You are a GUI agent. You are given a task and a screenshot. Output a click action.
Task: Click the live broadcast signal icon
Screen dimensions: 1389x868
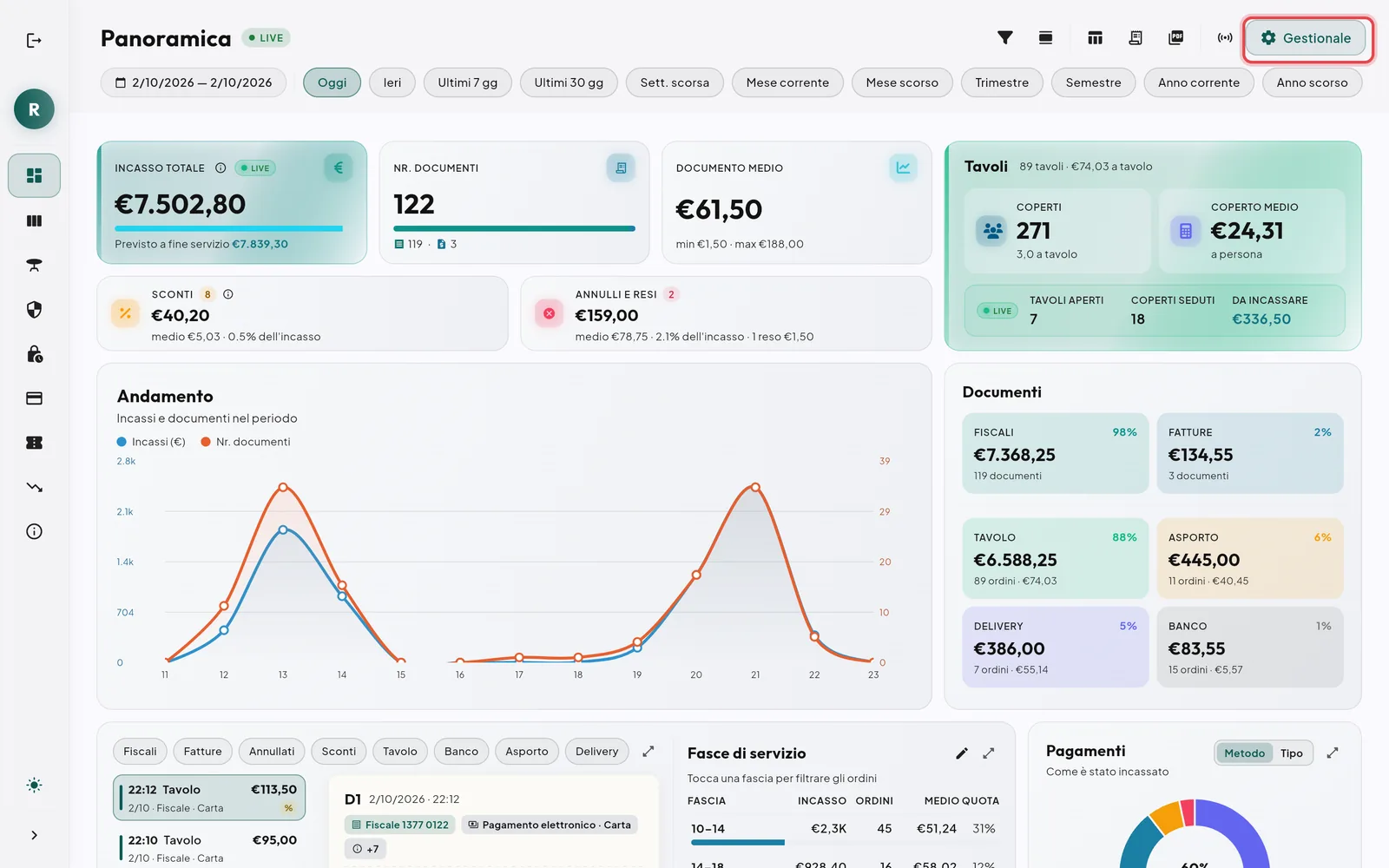coord(1225,37)
